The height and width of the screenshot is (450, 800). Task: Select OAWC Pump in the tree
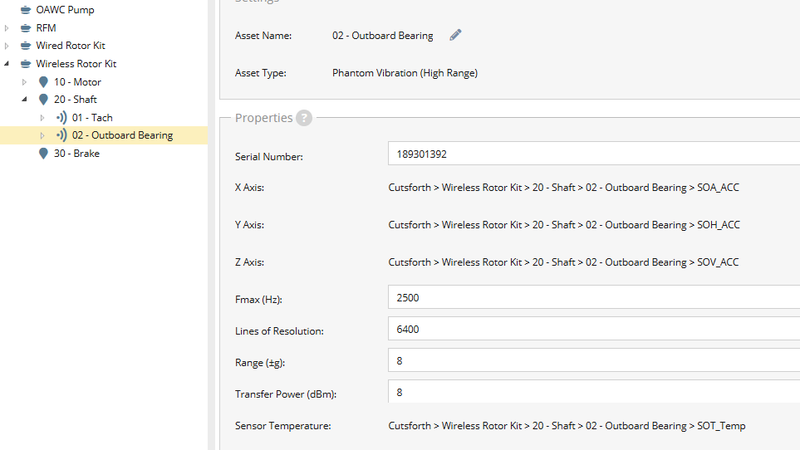pyautogui.click(x=65, y=10)
